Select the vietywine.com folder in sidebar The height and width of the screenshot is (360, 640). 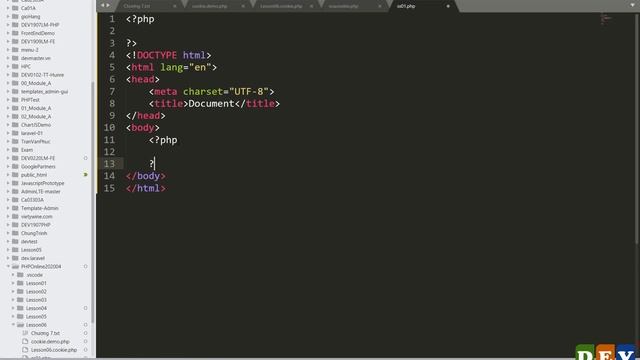37,217
